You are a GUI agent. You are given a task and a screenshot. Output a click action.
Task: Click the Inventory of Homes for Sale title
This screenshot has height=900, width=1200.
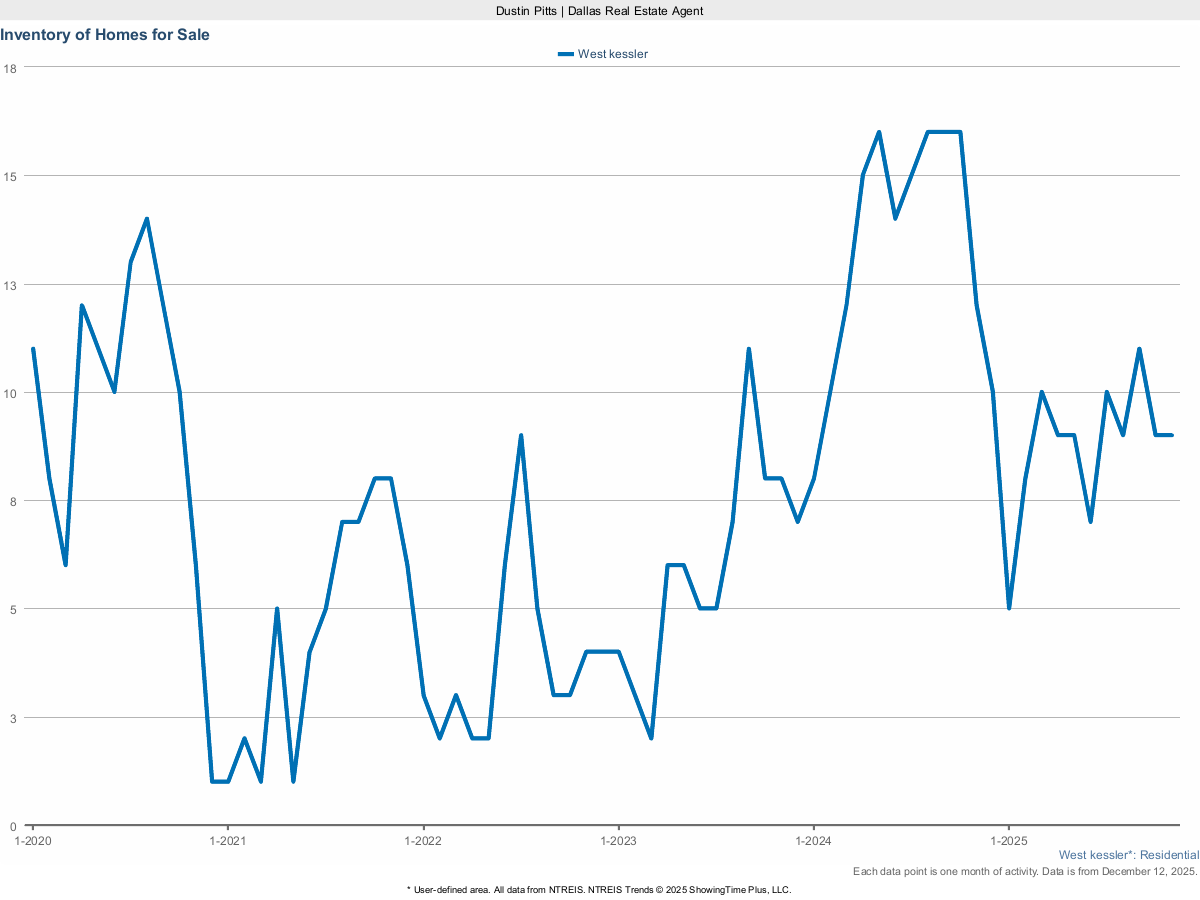tap(105, 35)
